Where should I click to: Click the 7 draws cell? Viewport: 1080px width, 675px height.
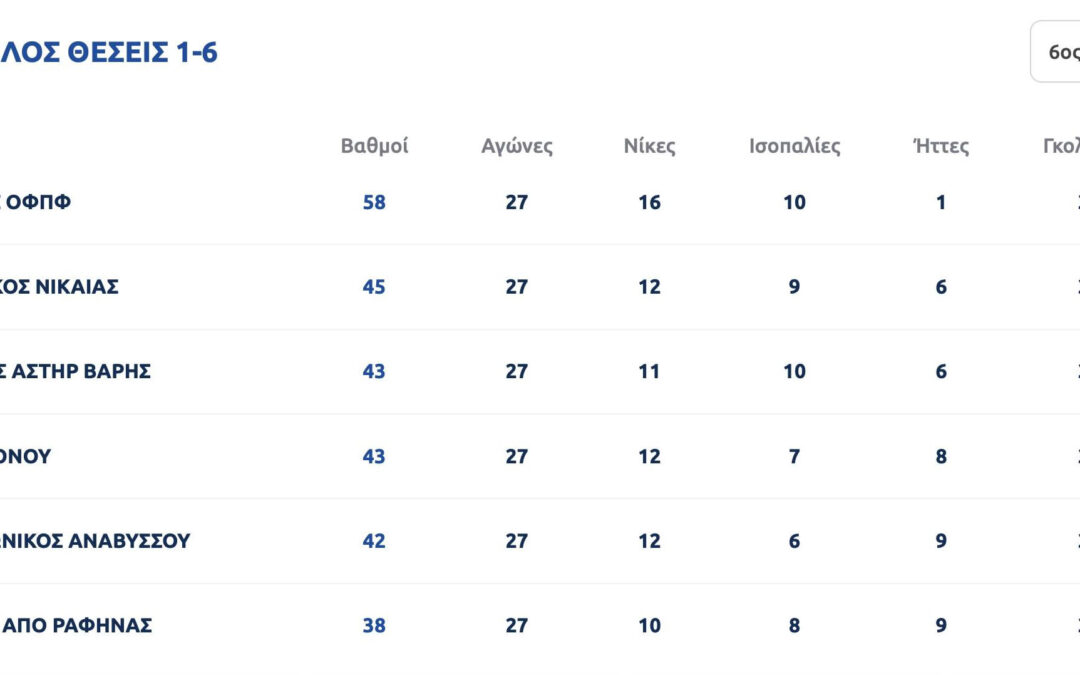click(794, 456)
